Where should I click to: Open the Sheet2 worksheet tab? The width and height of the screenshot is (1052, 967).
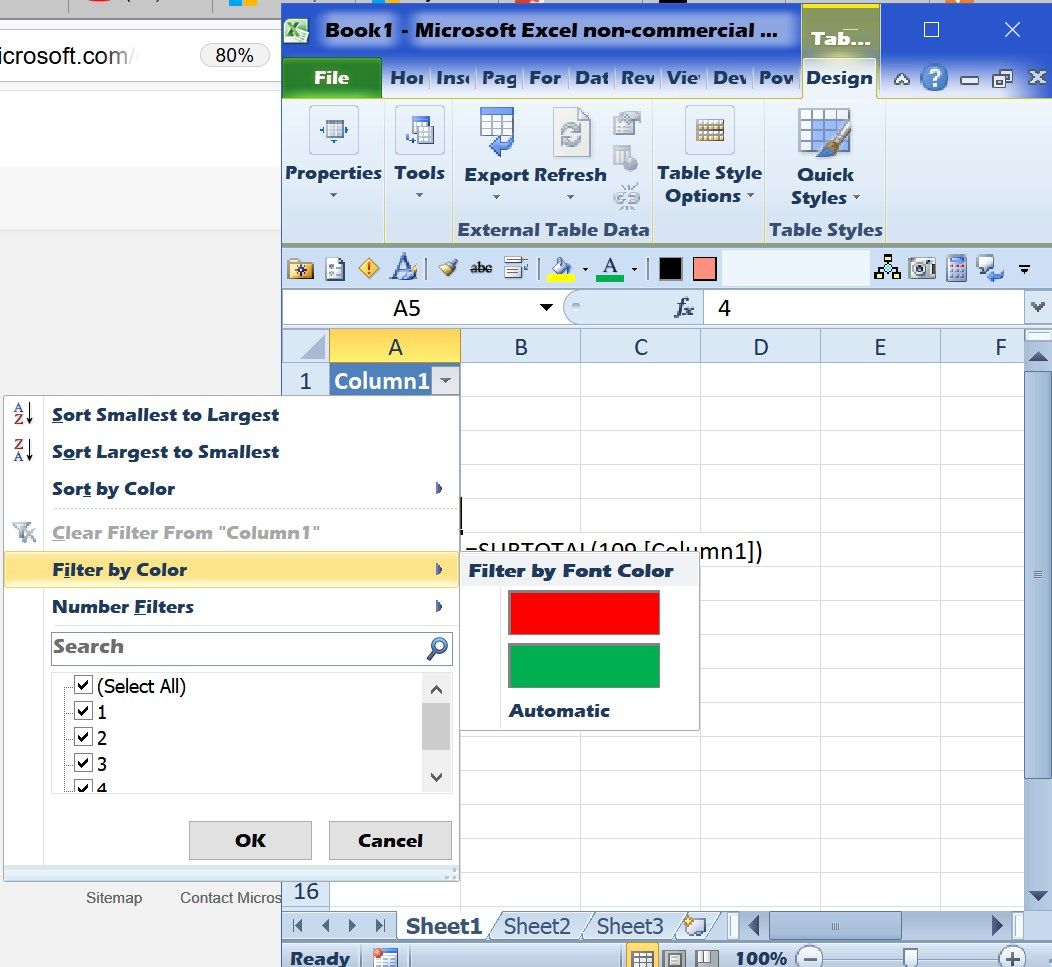[537, 926]
